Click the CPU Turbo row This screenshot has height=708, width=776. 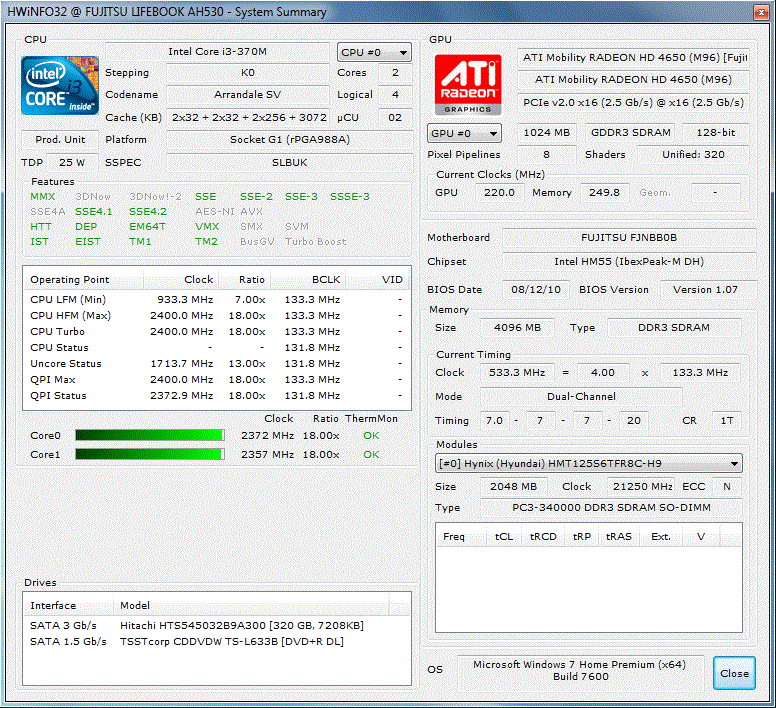tap(217, 331)
